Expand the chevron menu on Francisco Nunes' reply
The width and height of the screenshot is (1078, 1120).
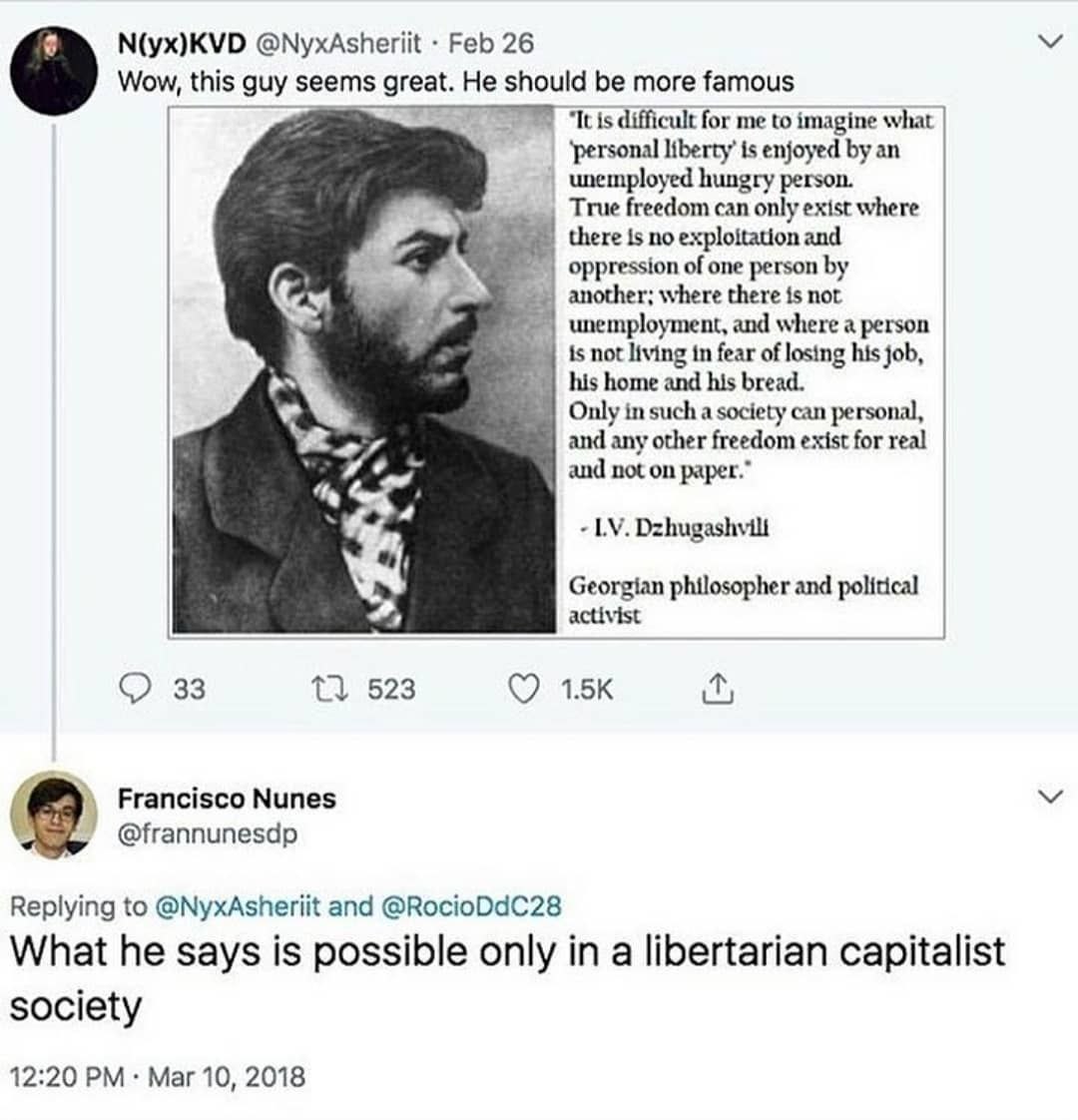coord(1049,796)
